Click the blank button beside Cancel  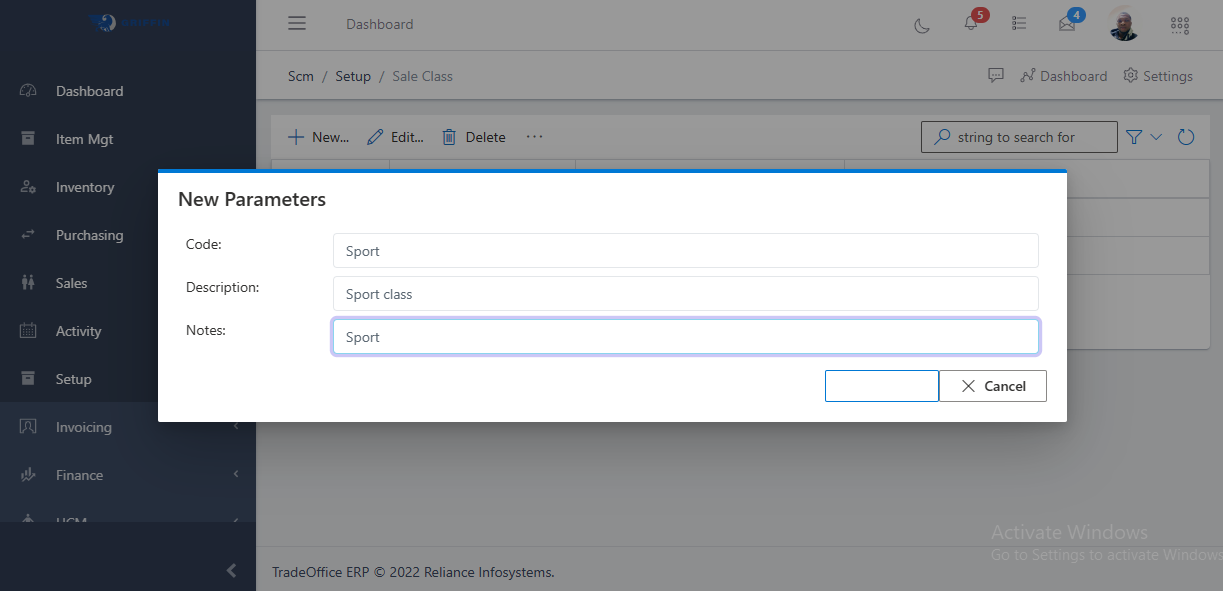(881, 386)
